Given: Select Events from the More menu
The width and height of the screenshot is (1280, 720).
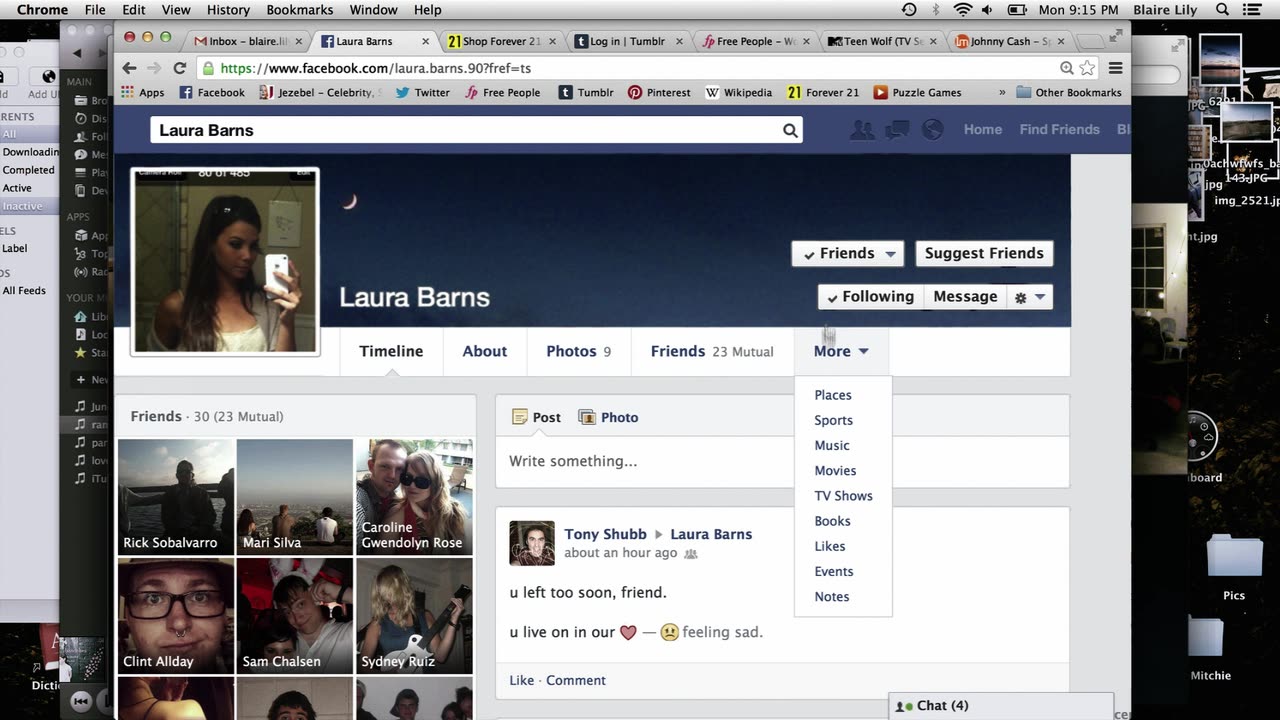Looking at the screenshot, I should point(834,571).
